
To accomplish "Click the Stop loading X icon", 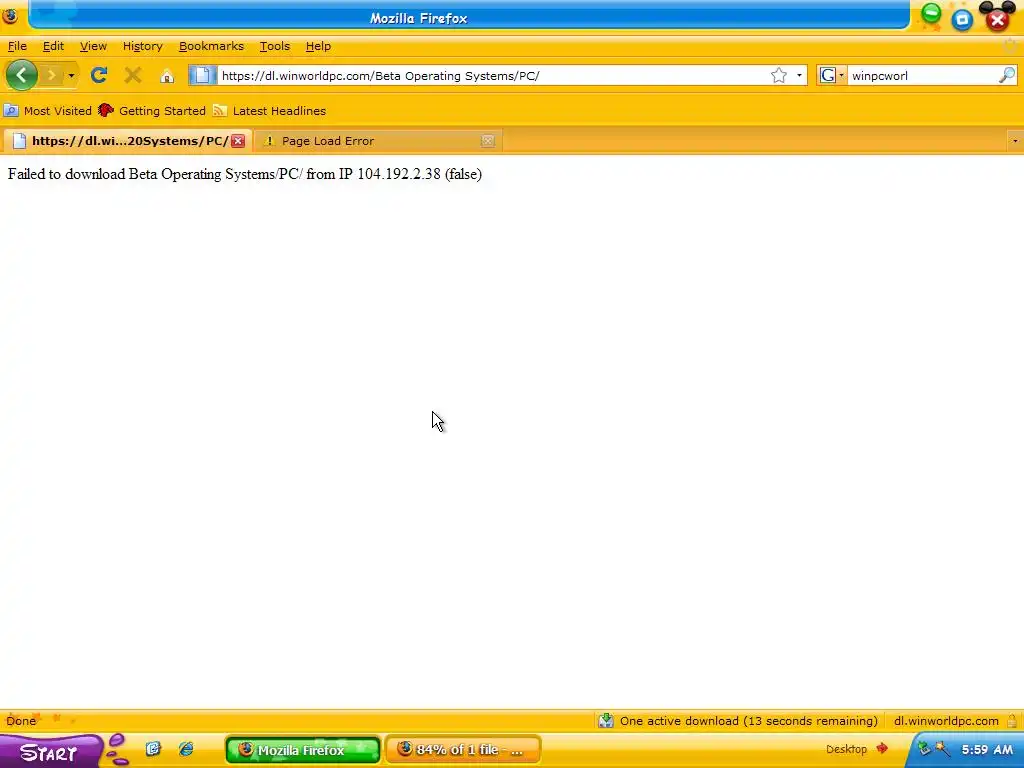I will tap(133, 76).
